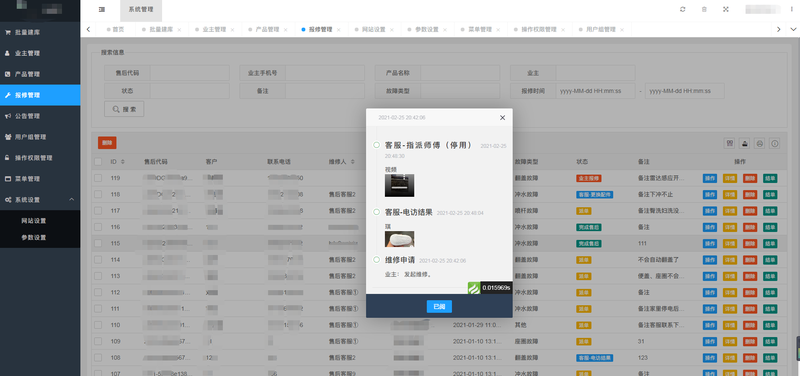This screenshot has width=800, height=376.
Task: Open the 故障类型 search dropdown field
Action: (460, 91)
